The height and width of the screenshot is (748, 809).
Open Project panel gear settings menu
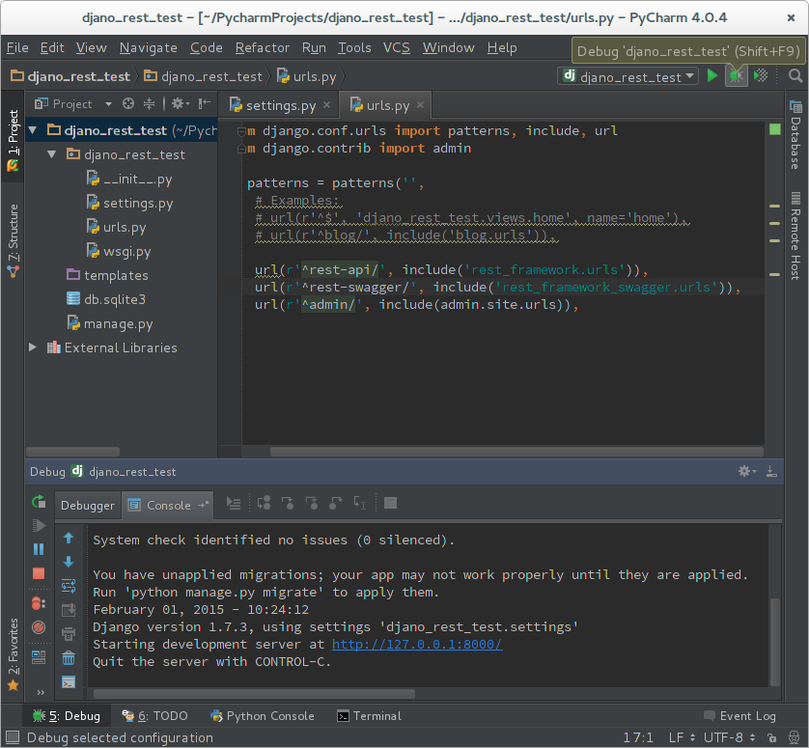pos(180,104)
